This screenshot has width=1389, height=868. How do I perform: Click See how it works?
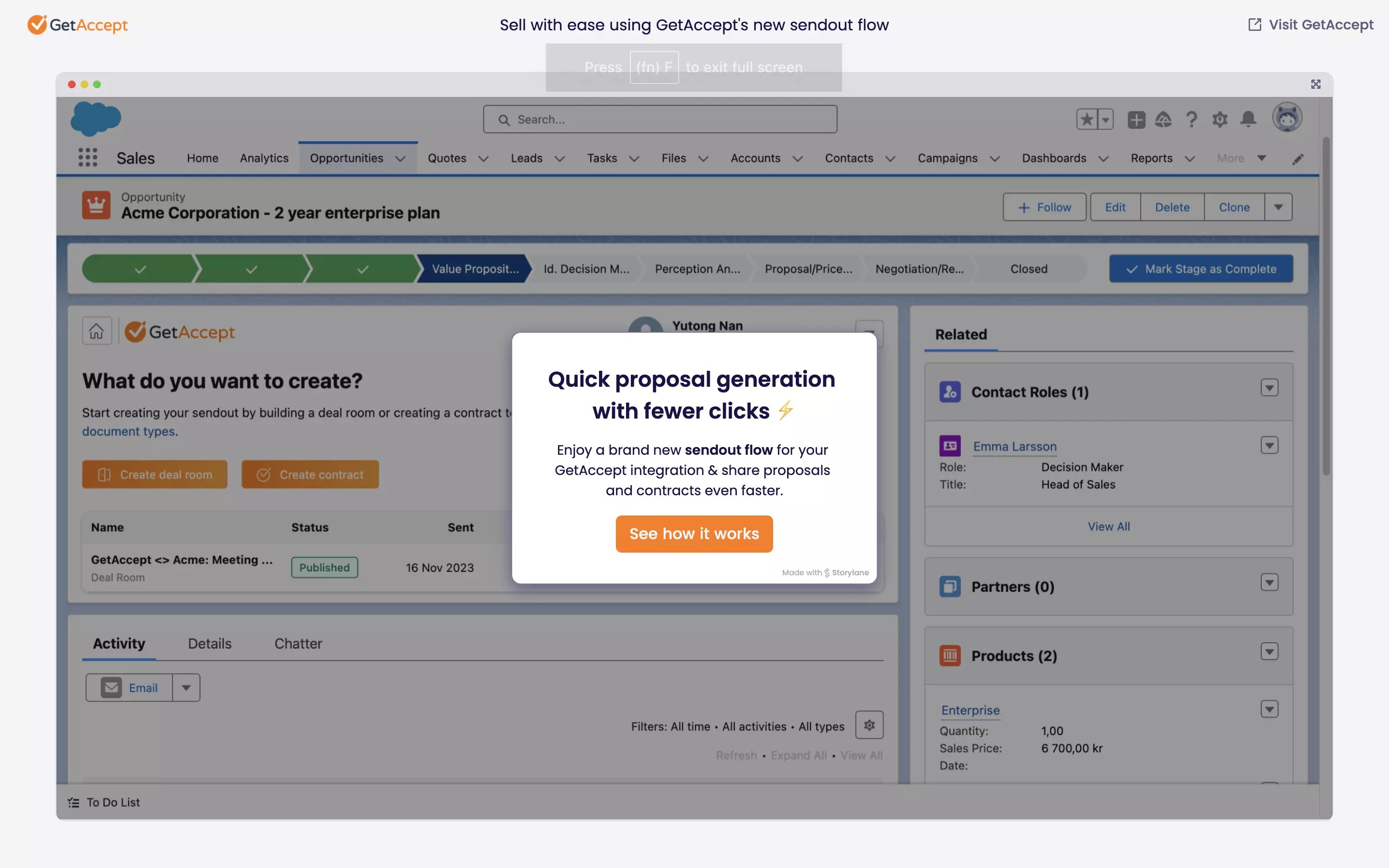point(694,534)
